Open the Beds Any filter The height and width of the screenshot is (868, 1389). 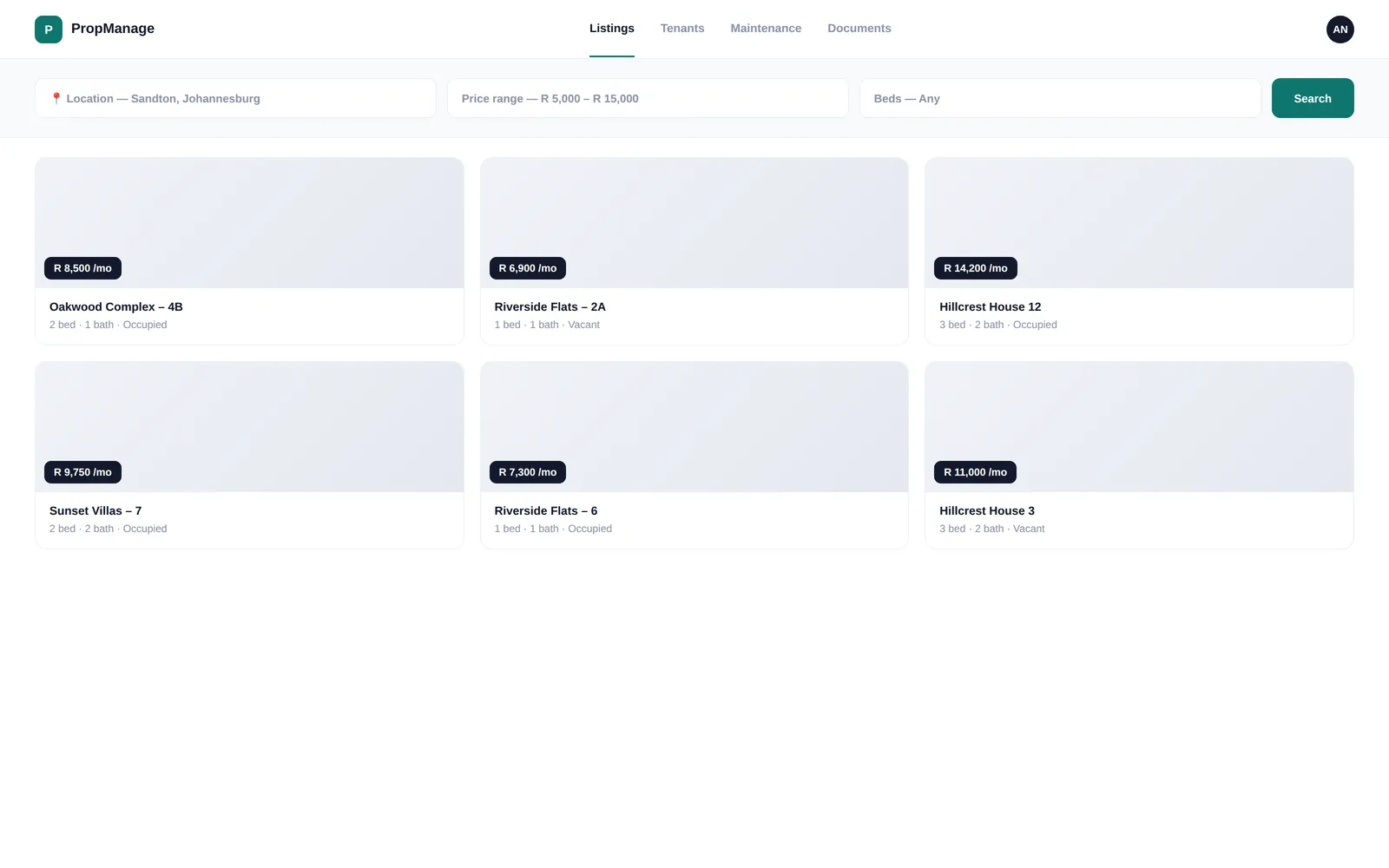pos(1060,98)
